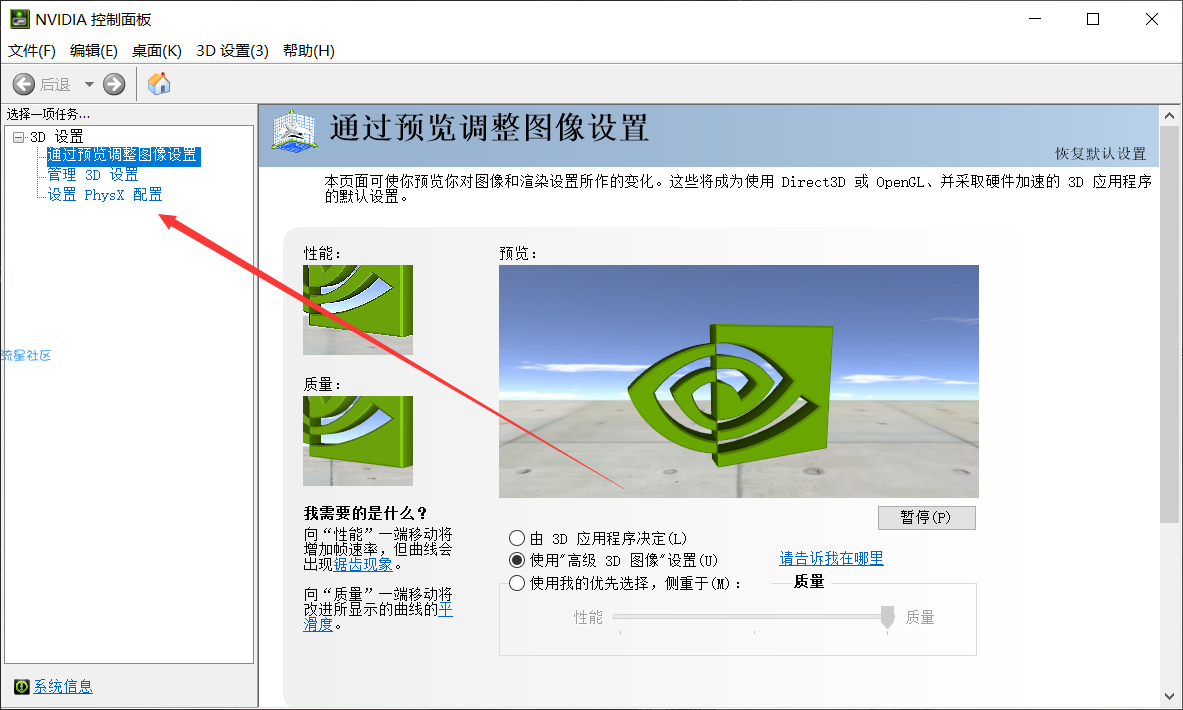Collapse the 3D 设置 tree node
1183x710 pixels.
point(18,137)
